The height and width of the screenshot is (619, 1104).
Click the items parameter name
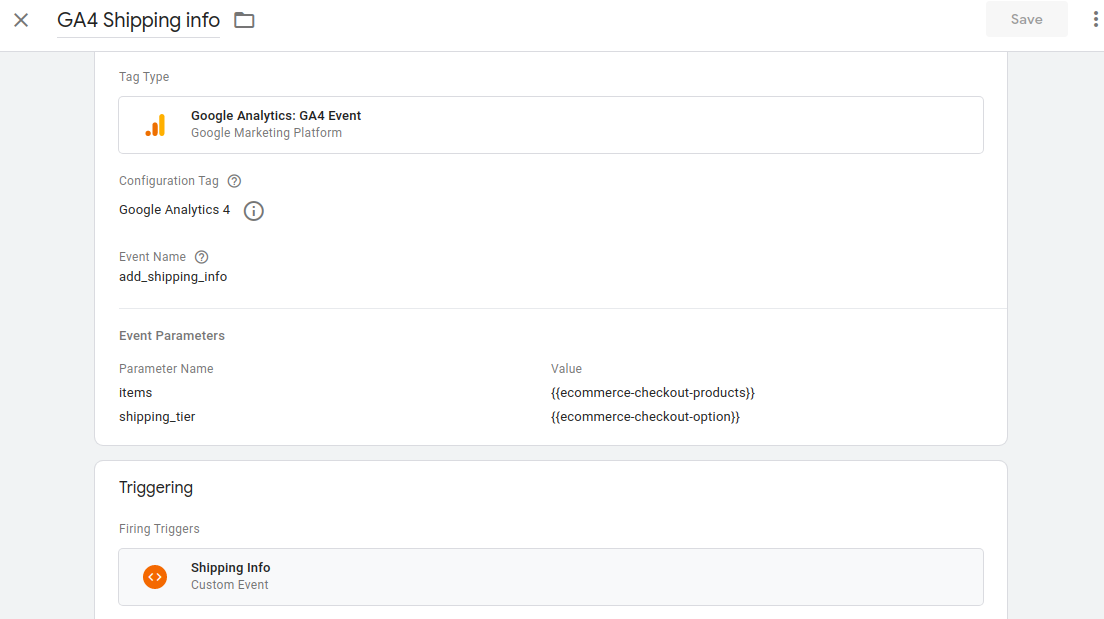pos(136,393)
